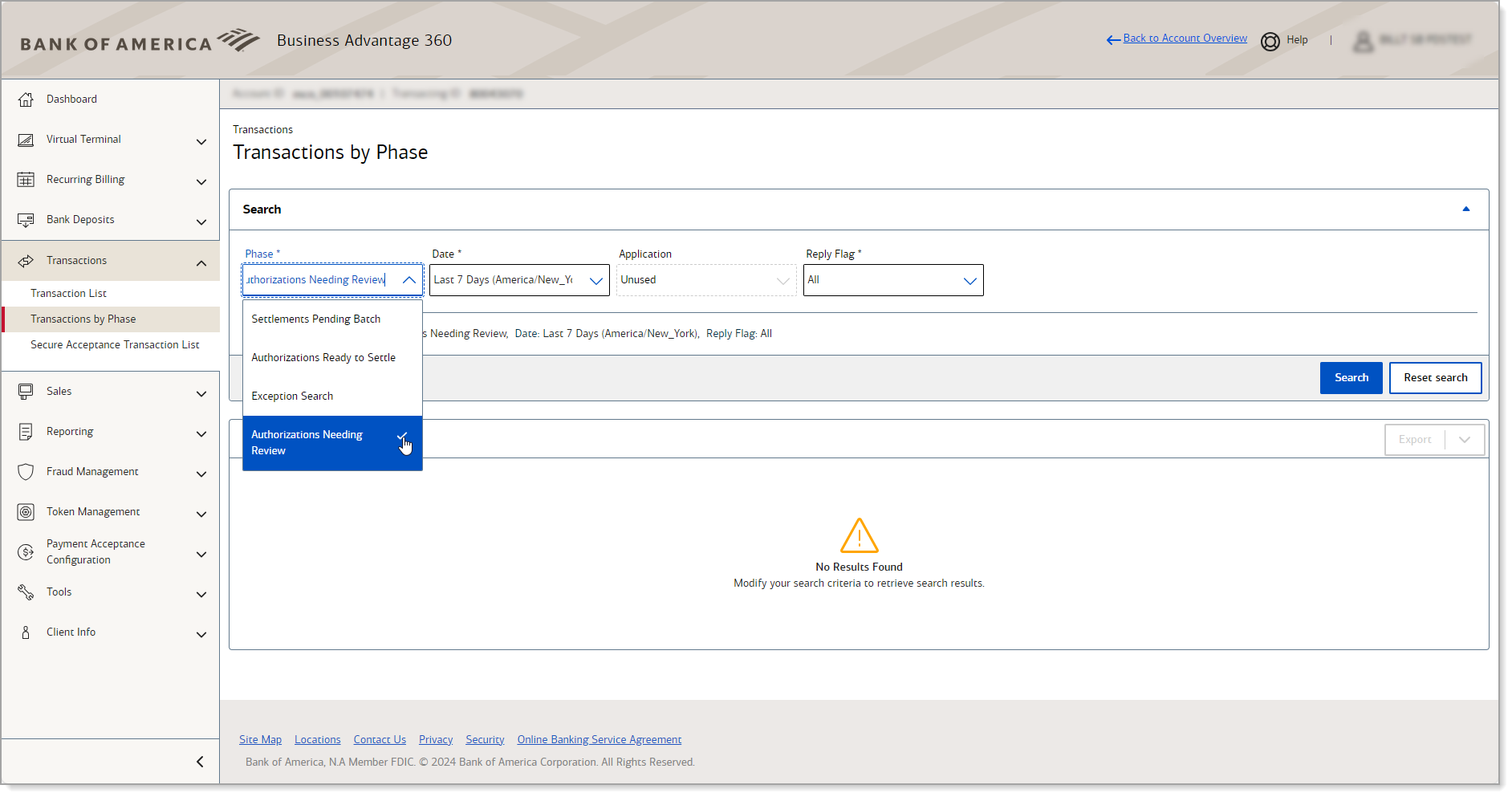Open Online Banking Service Agreement link
This screenshot has width=1512, height=797.
click(599, 740)
